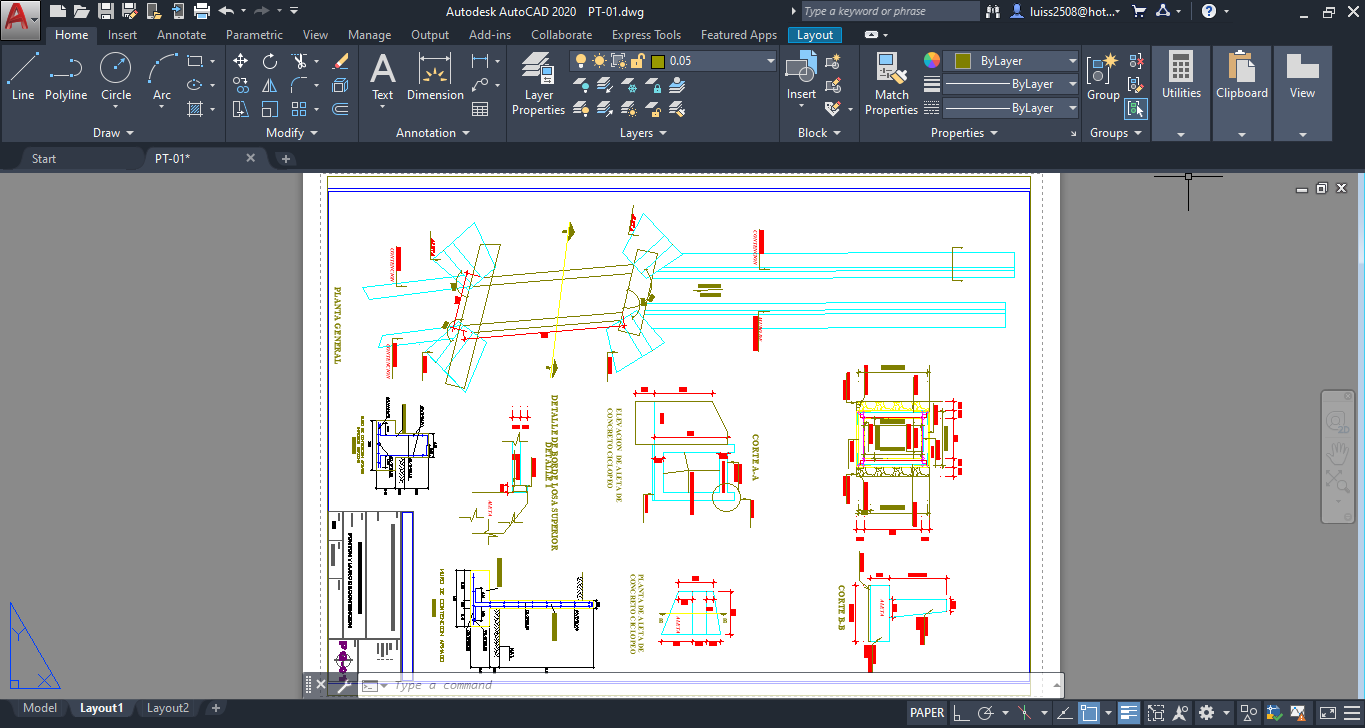Click the Utilities calculator button
The image size is (1365, 728).
point(1181,77)
